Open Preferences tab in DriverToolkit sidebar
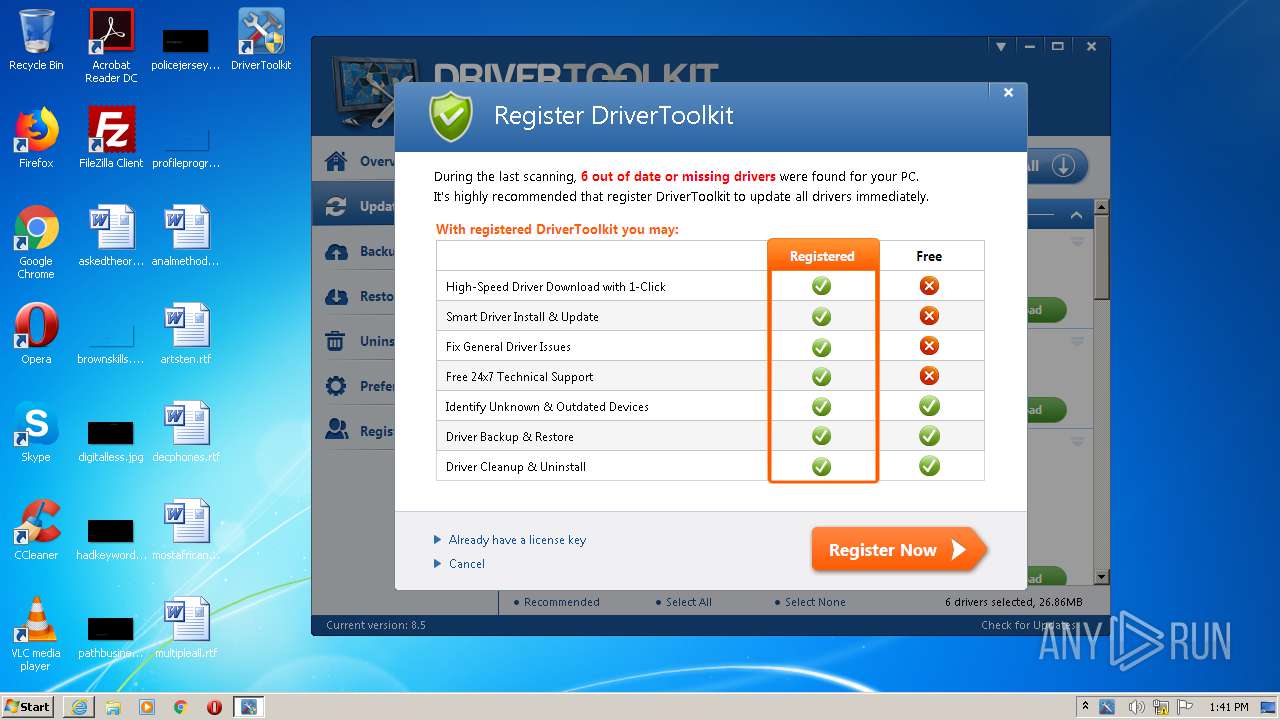 354,386
